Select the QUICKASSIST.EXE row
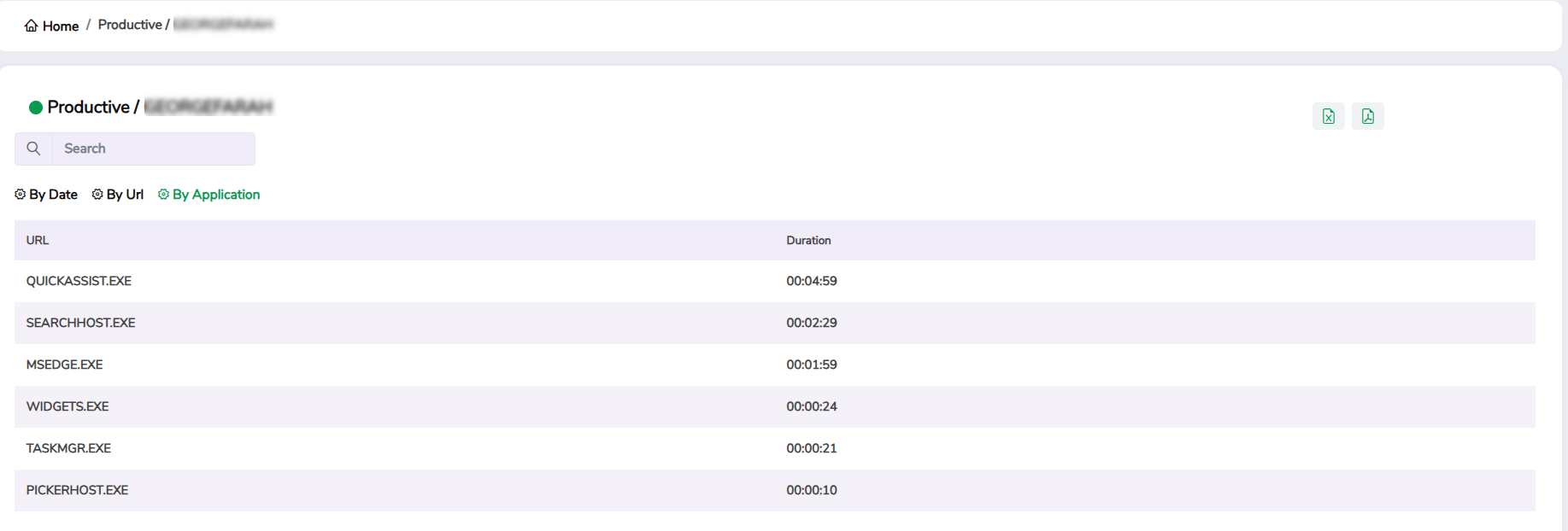Image resolution: width=1568 pixels, height=531 pixels. coord(79,281)
